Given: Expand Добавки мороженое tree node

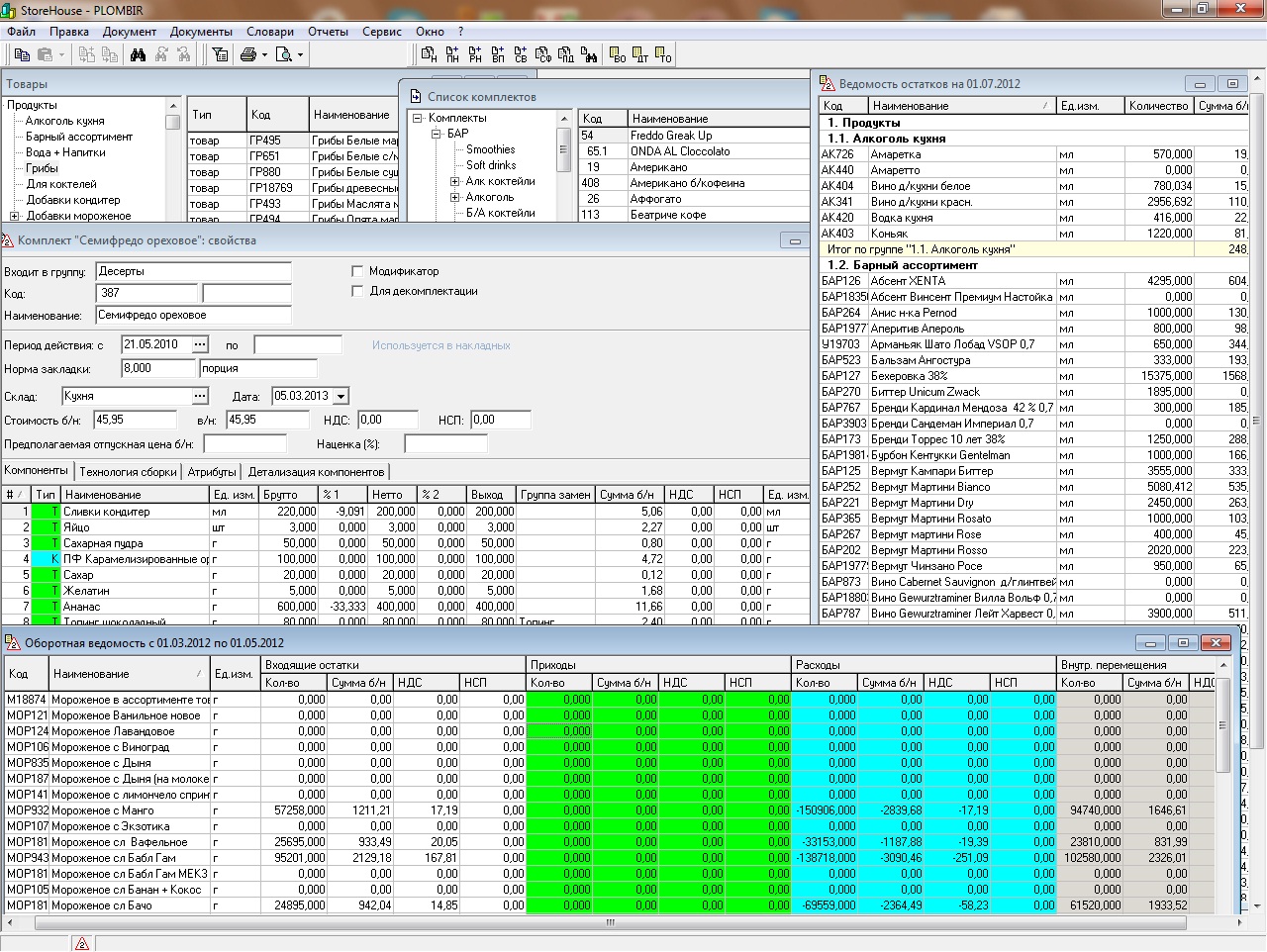Looking at the screenshot, I should (x=14, y=216).
